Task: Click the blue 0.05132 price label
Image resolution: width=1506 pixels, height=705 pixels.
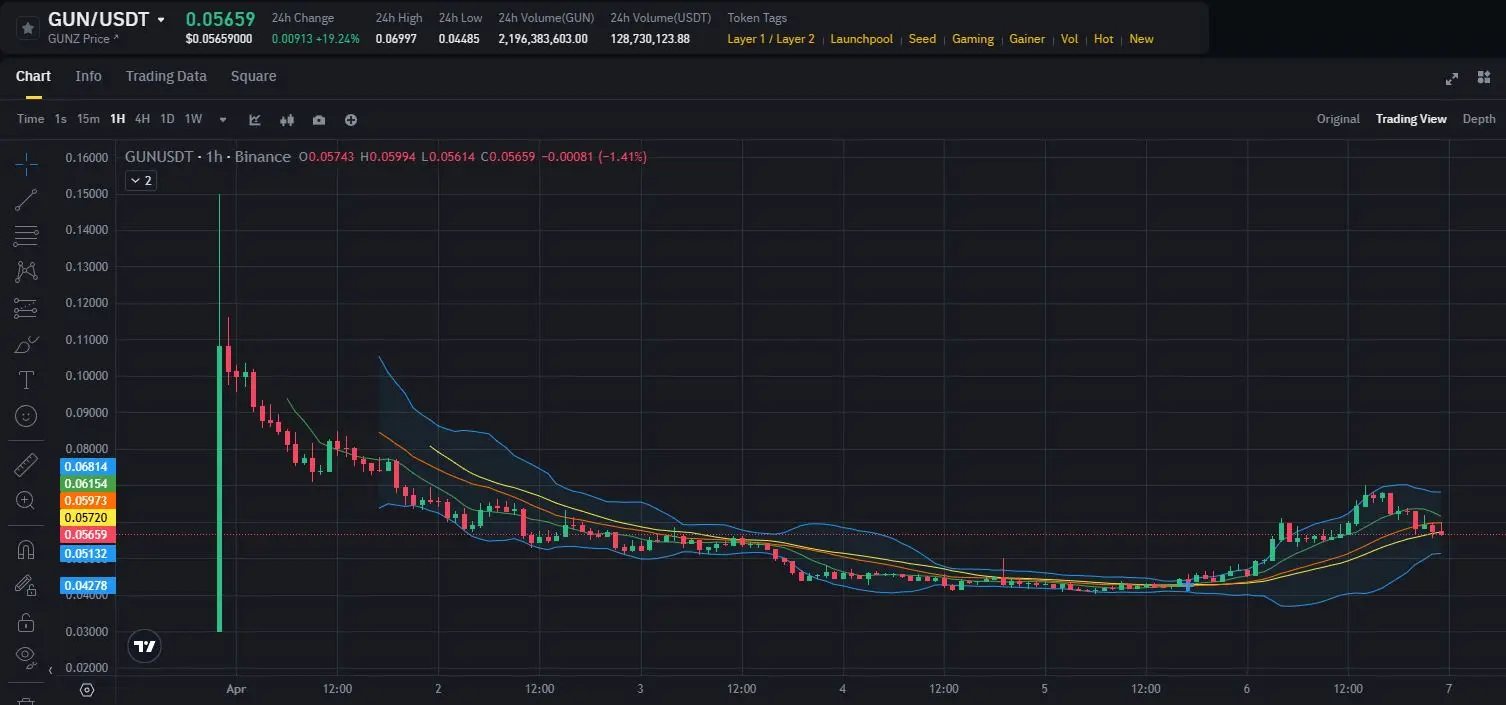Action: (x=90, y=554)
